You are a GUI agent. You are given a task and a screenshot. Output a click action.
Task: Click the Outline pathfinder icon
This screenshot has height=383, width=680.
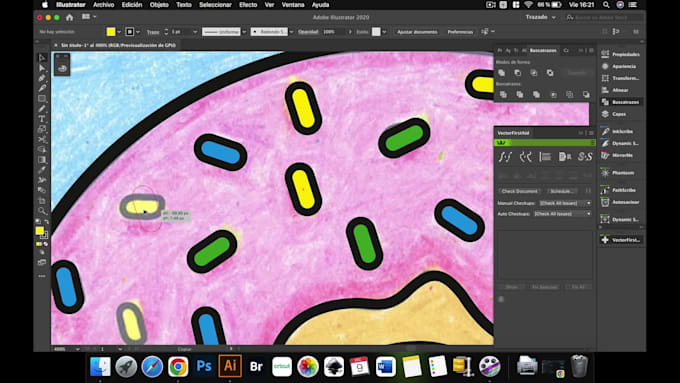point(569,95)
